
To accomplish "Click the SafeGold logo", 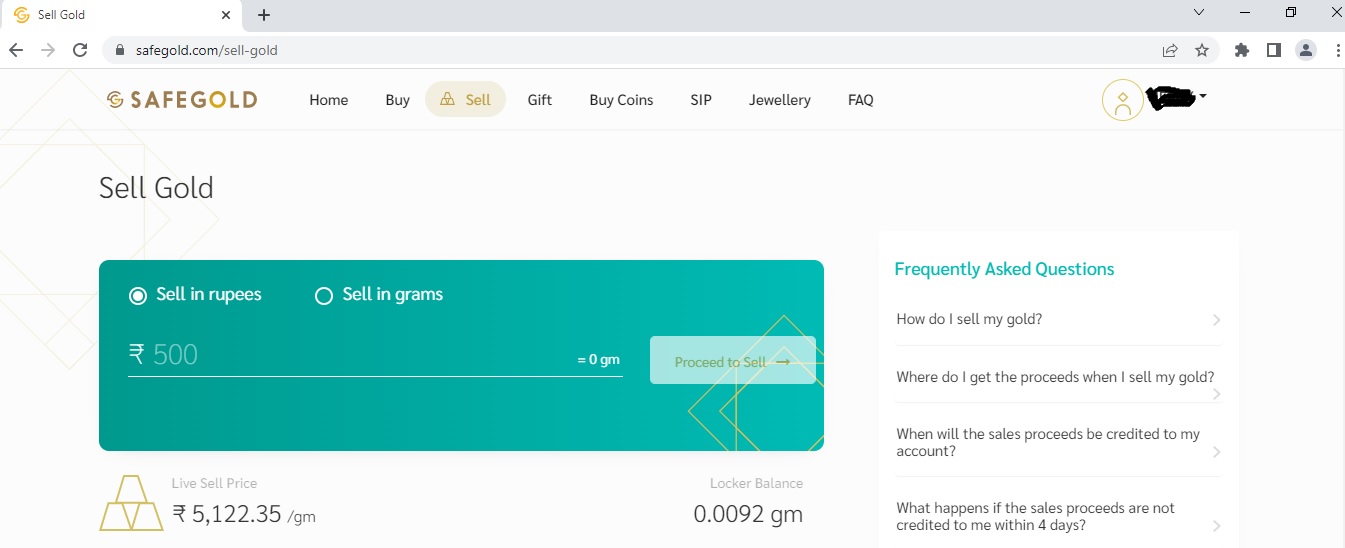I will (x=182, y=100).
